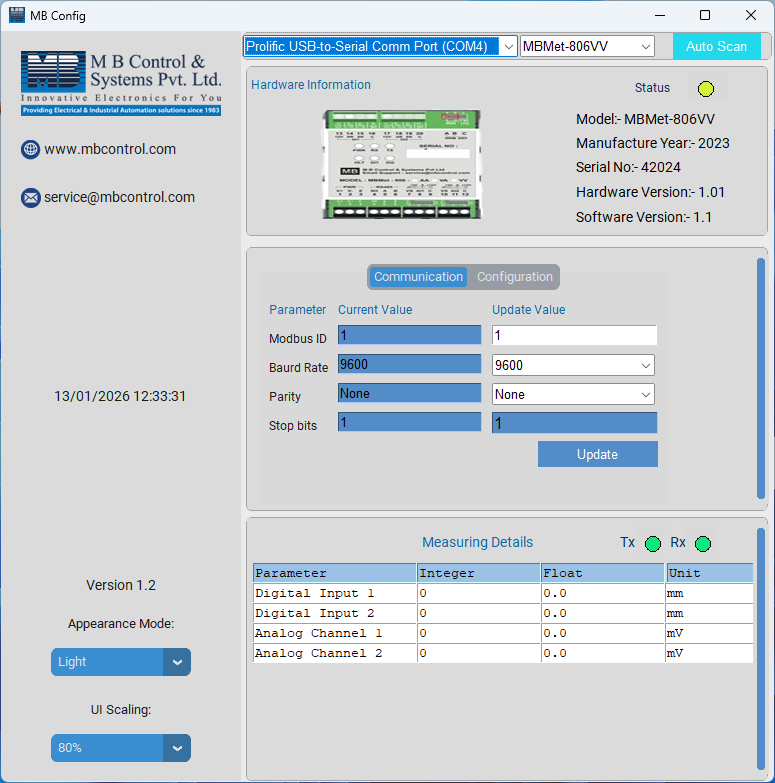The image size is (775, 783).
Task: Open the COM port selection dropdown
Action: click(380, 46)
